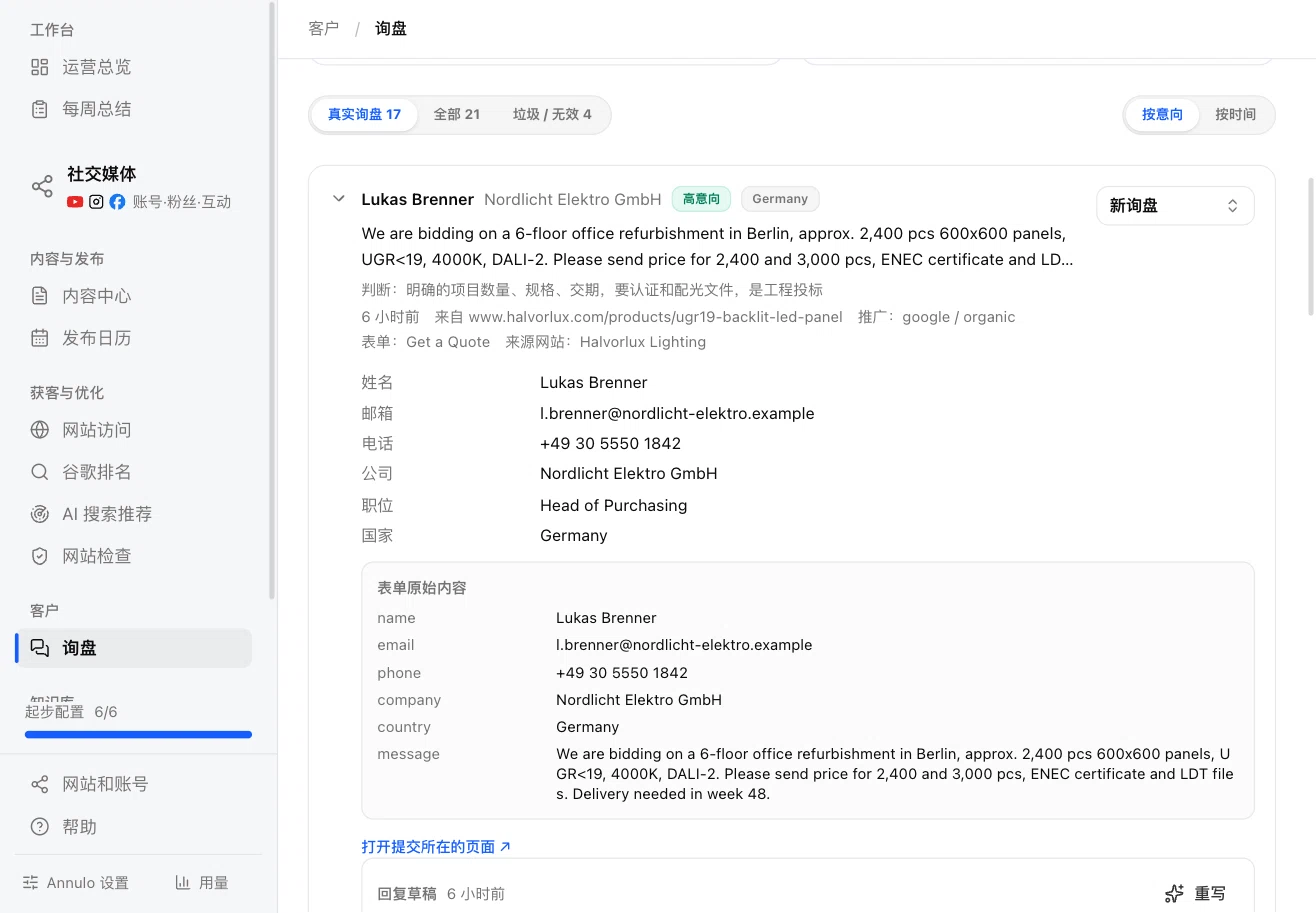Click the 谷歌排名 search icon

40,472
